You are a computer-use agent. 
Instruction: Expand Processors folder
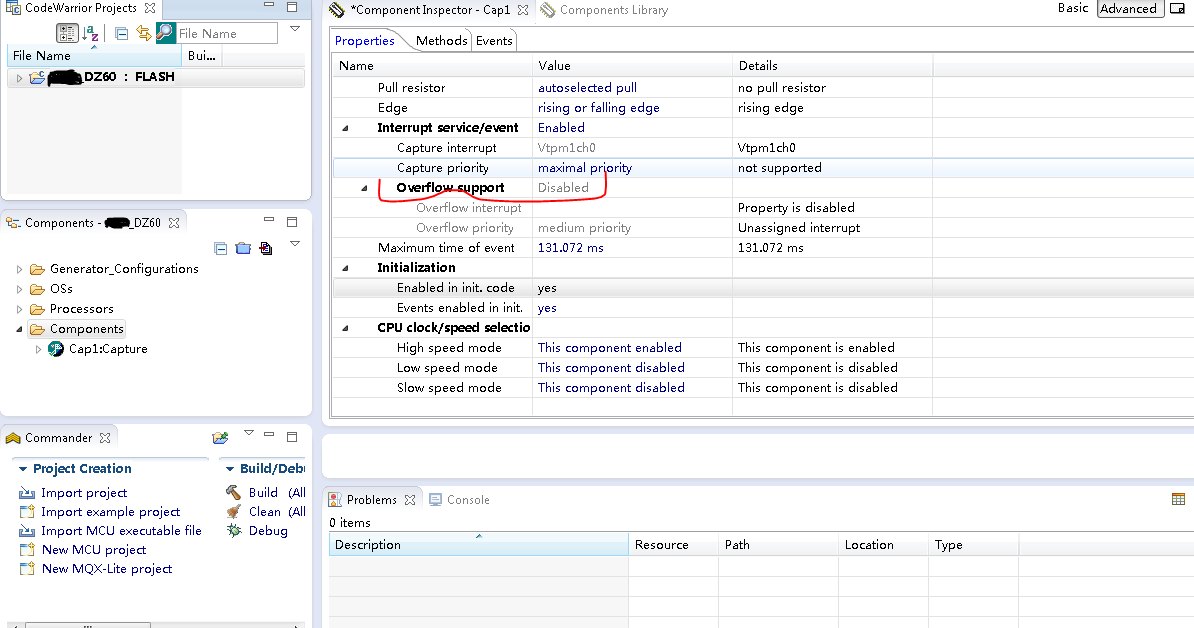coord(19,309)
